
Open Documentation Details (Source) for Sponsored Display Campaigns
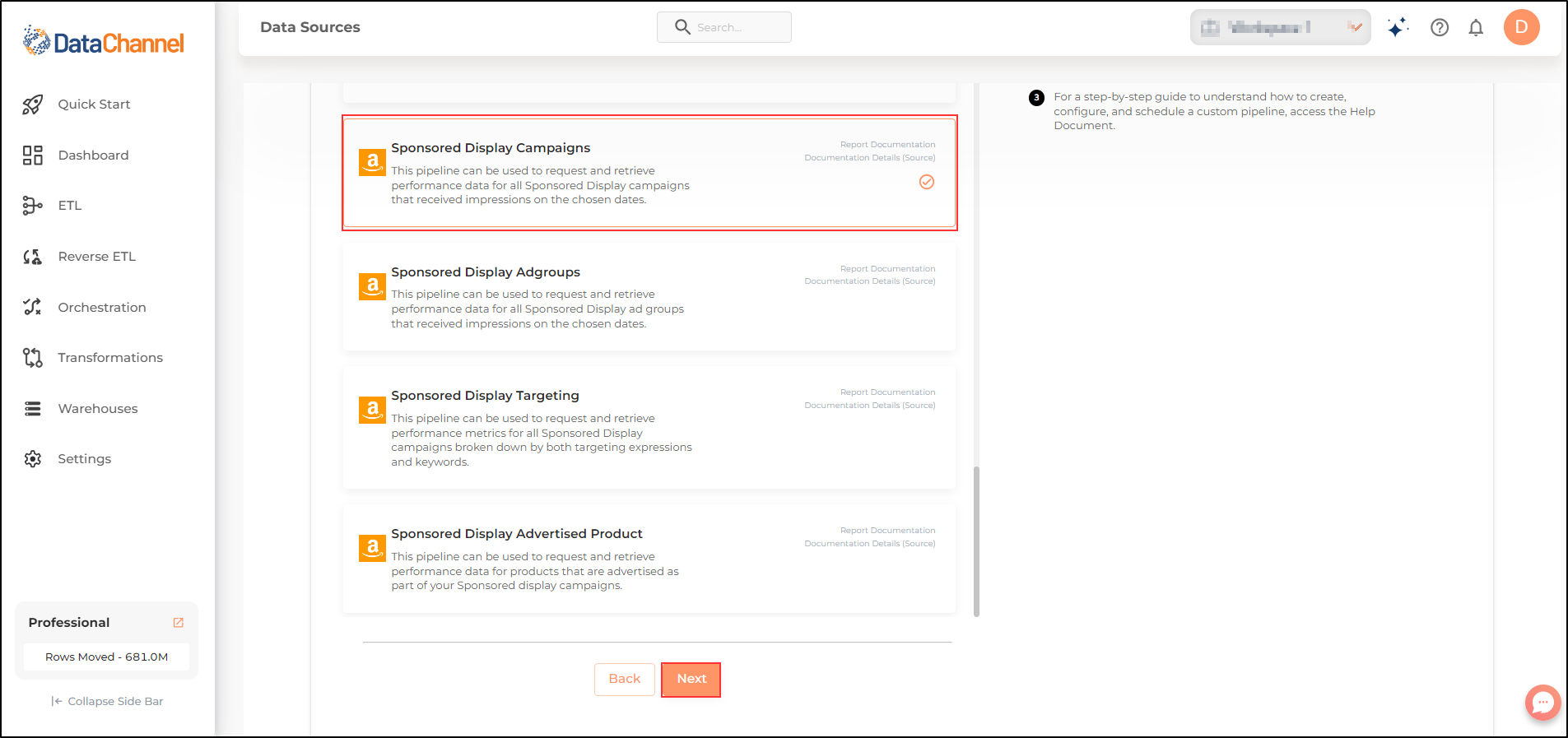pyautogui.click(x=870, y=158)
